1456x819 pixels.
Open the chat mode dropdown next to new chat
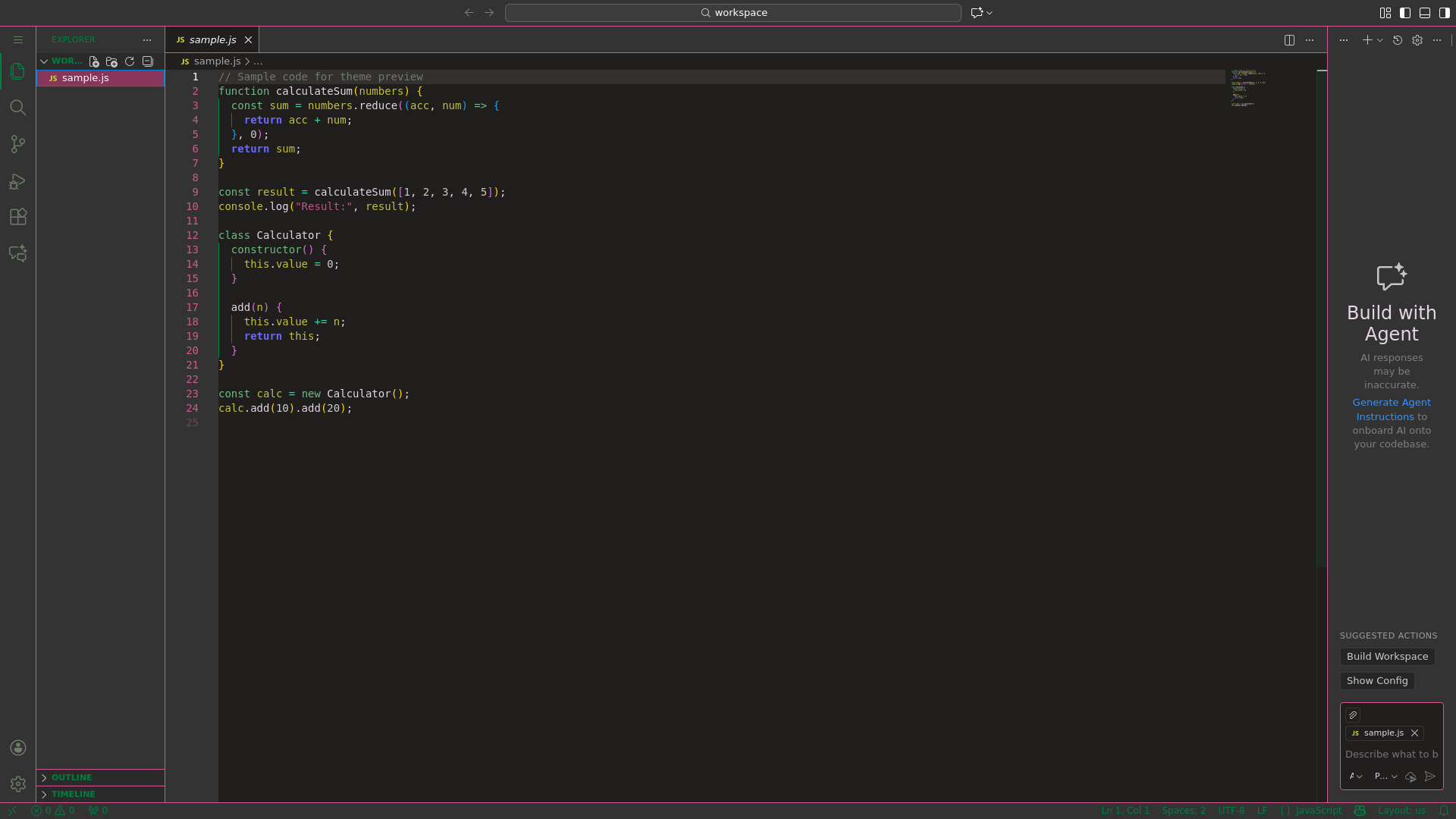click(x=1379, y=40)
